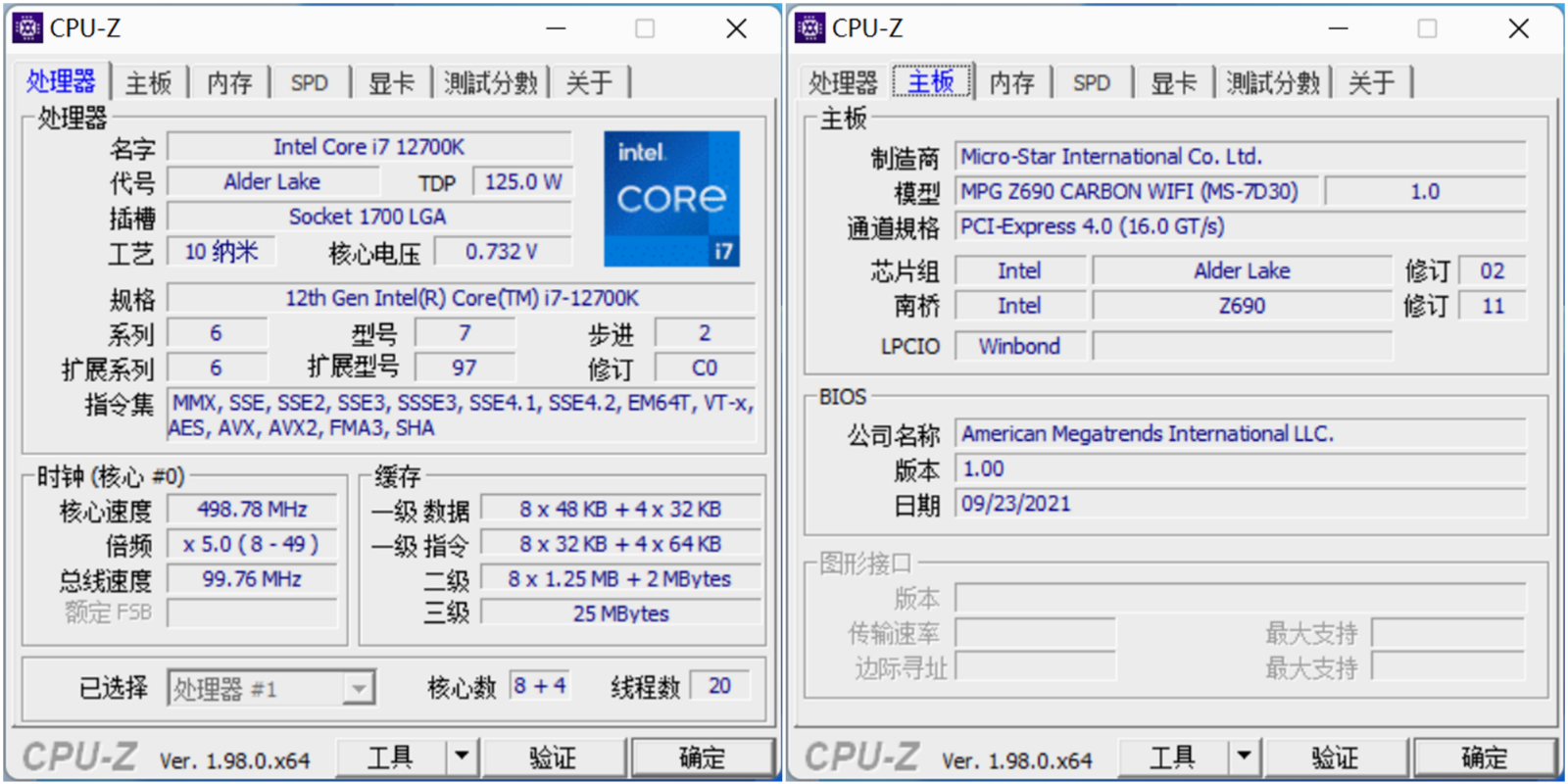Open the SPD tab in the left window
1568x784 pixels.
(x=310, y=83)
